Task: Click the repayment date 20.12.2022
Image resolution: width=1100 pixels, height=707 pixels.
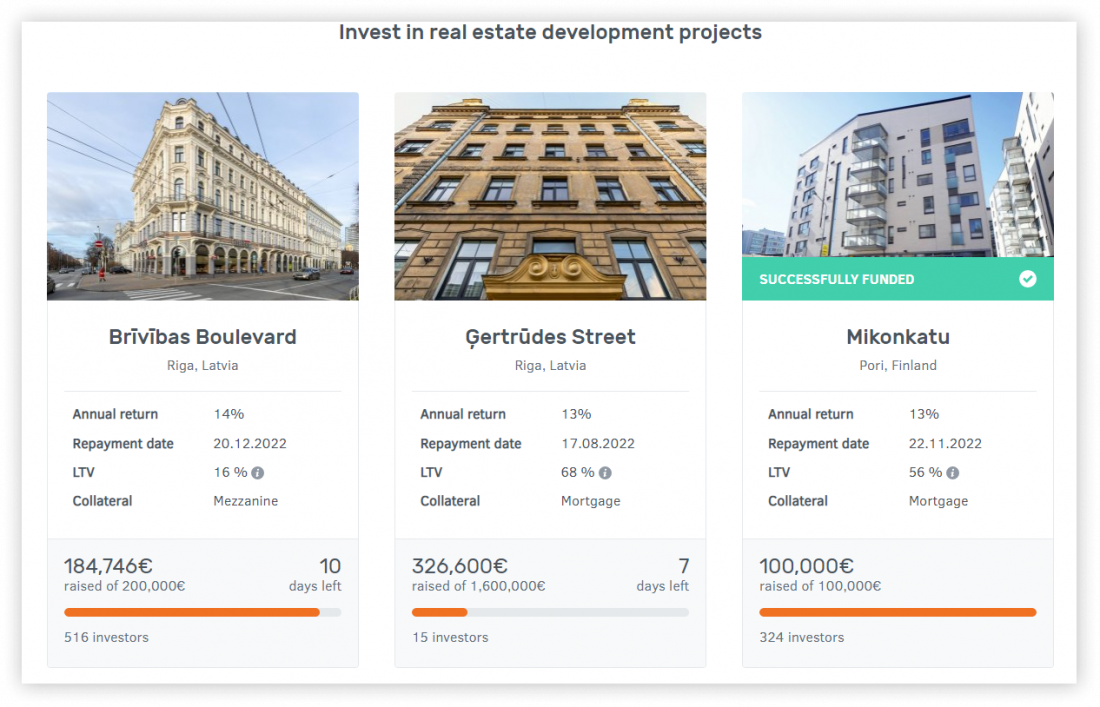Action: pos(250,444)
